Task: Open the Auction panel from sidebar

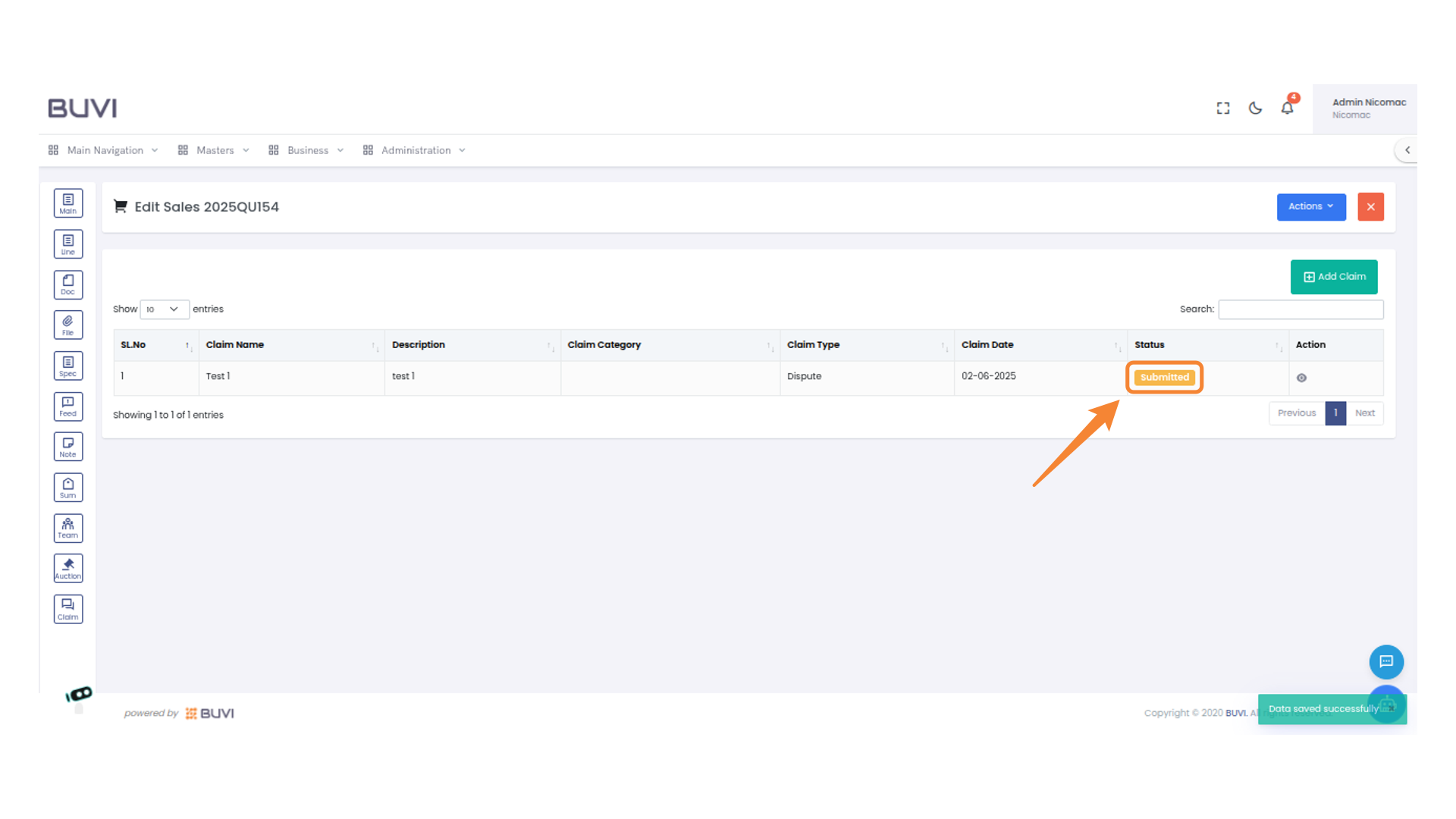Action: pyautogui.click(x=68, y=567)
